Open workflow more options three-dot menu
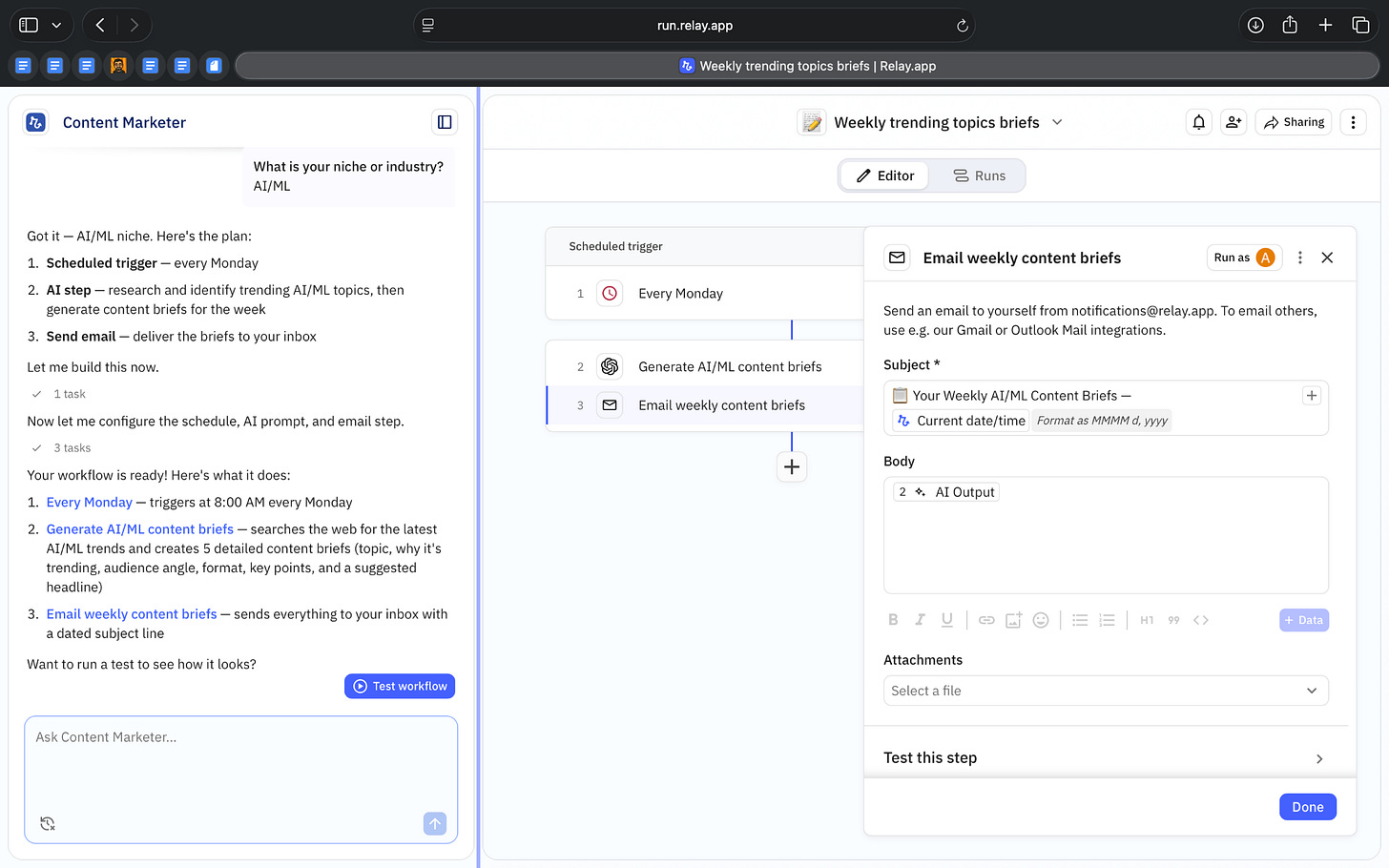Screen dimensions: 1389x868 click(x=1353, y=122)
